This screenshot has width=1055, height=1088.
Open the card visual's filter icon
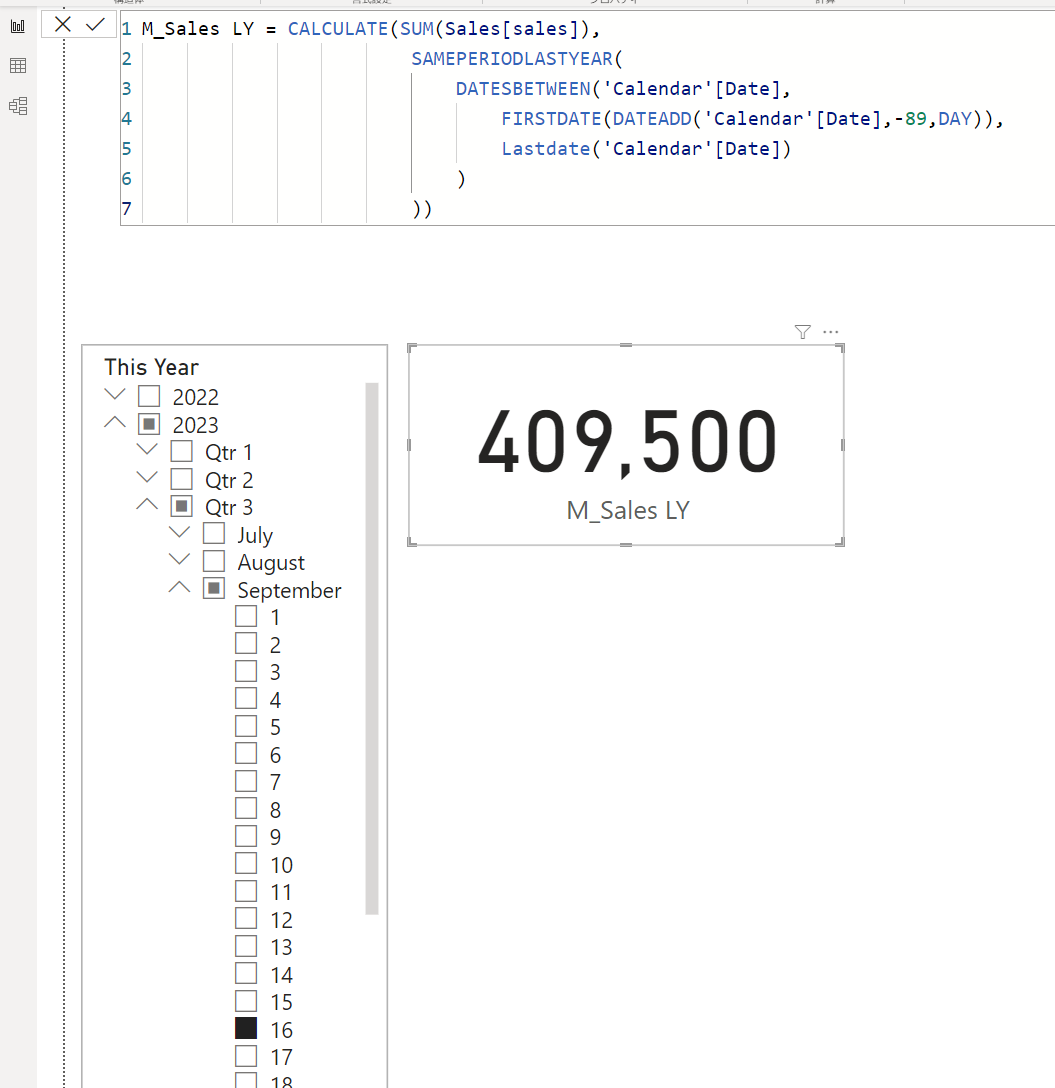(x=802, y=332)
